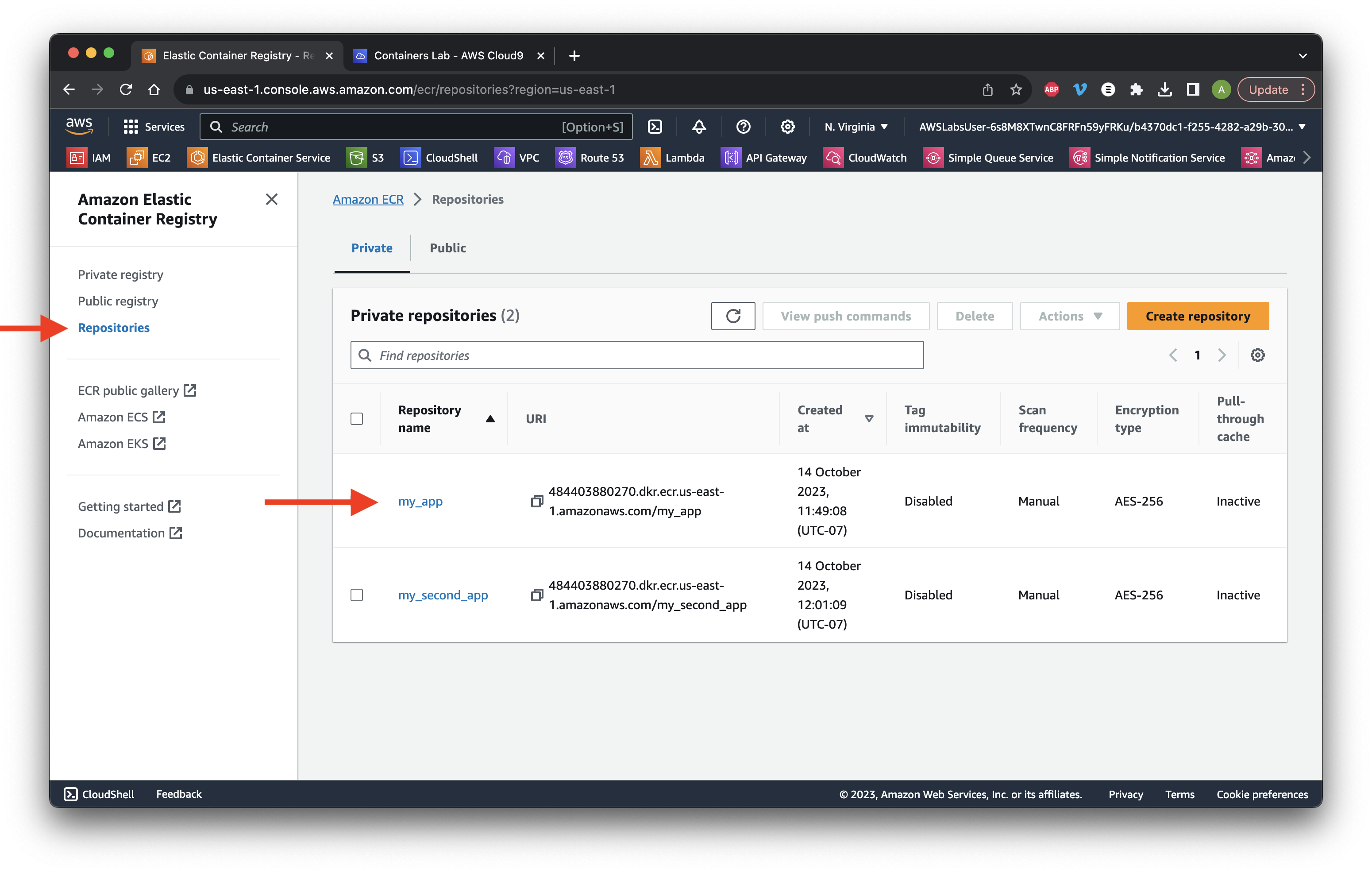Click View push commands button
The height and width of the screenshot is (873, 1372).
[845, 316]
